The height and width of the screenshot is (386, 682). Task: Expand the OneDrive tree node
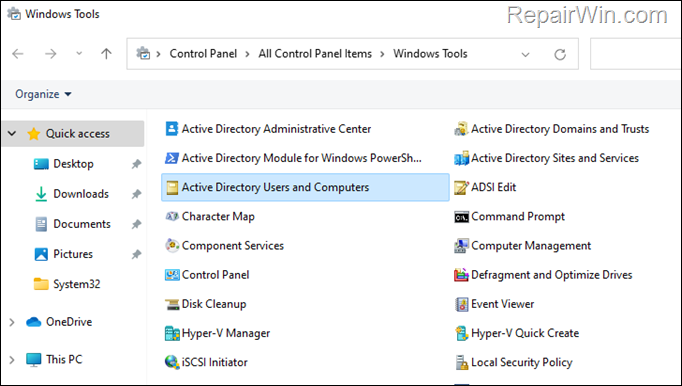point(12,322)
